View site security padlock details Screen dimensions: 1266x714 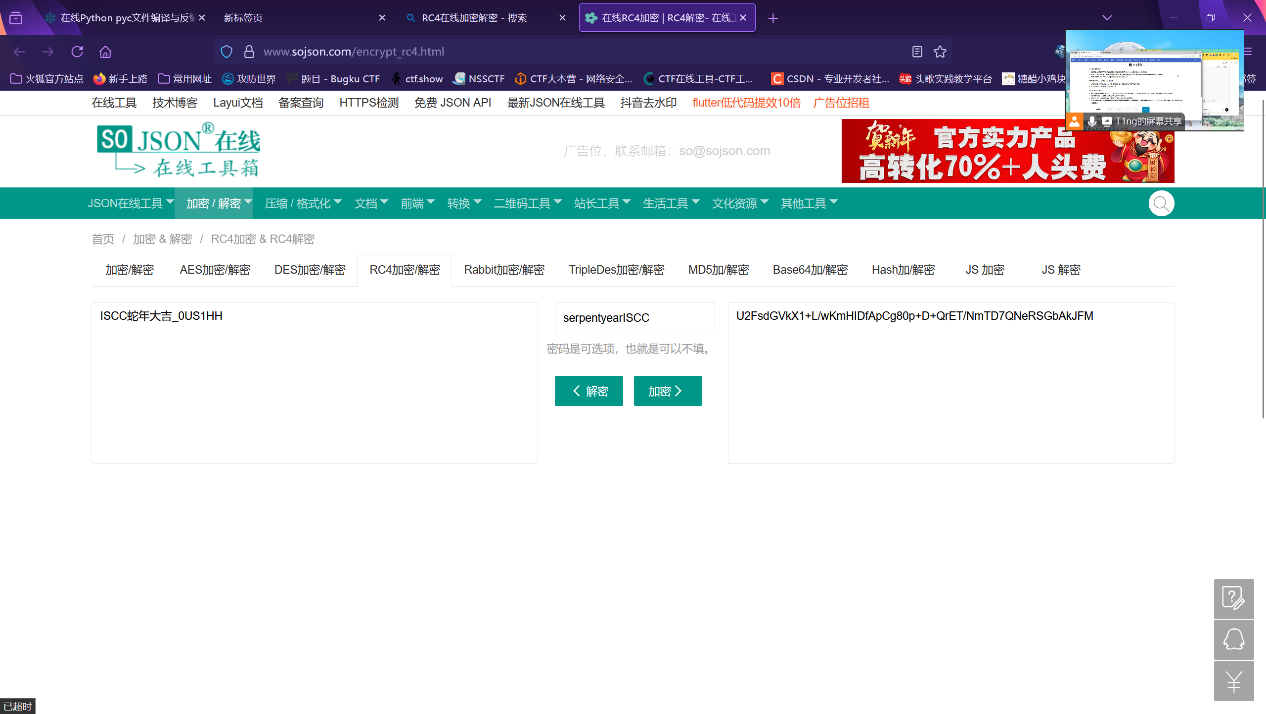click(x=249, y=52)
